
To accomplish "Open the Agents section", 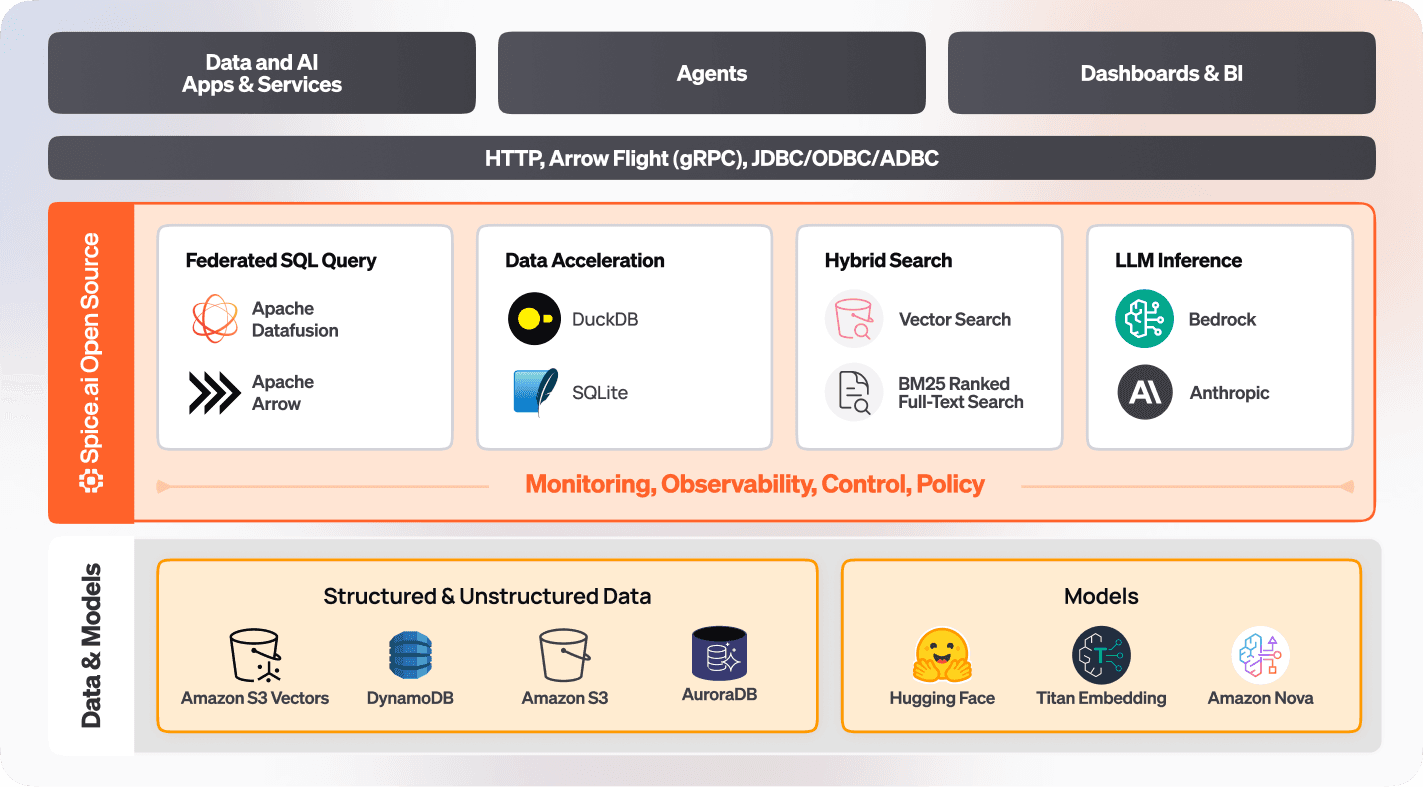I will click(x=711, y=73).
